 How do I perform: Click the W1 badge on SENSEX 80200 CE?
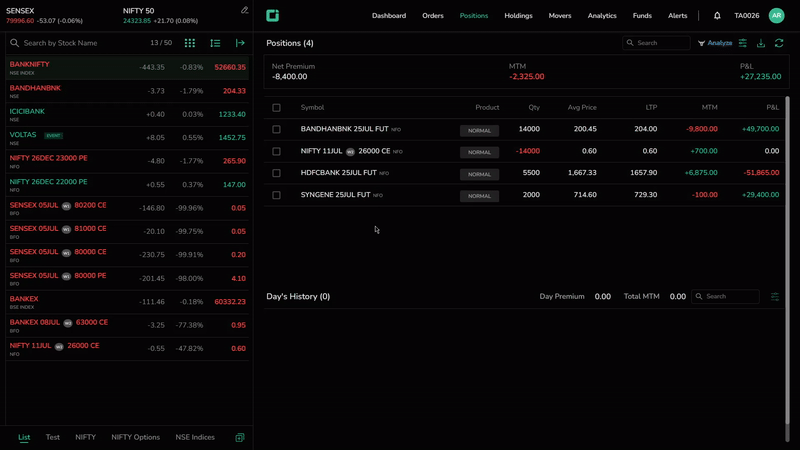pyautogui.click(x=66, y=206)
